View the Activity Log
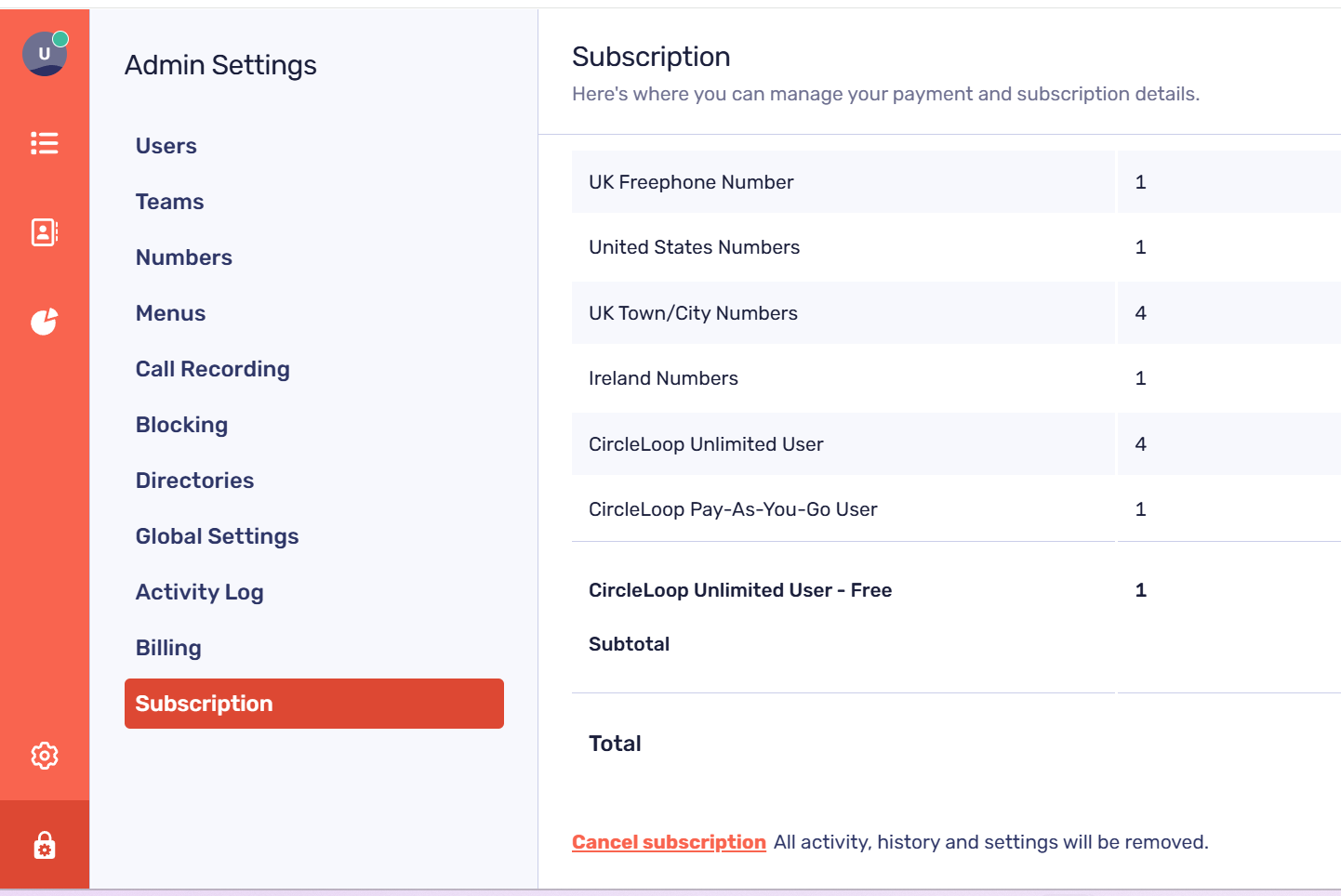Image resolution: width=1341 pixels, height=896 pixels. 199,591
